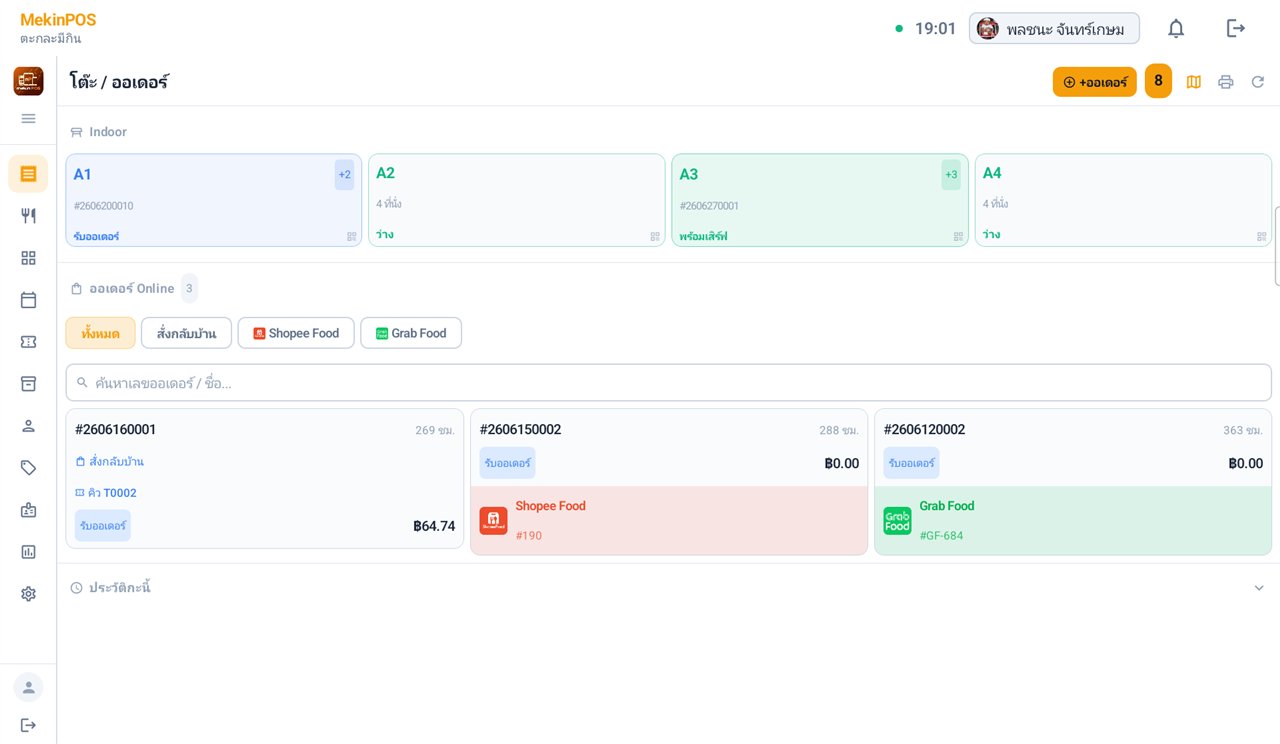Click รับออเดอร์ badge on order #2606120002
Image resolution: width=1280 pixels, height=744 pixels.
point(911,463)
